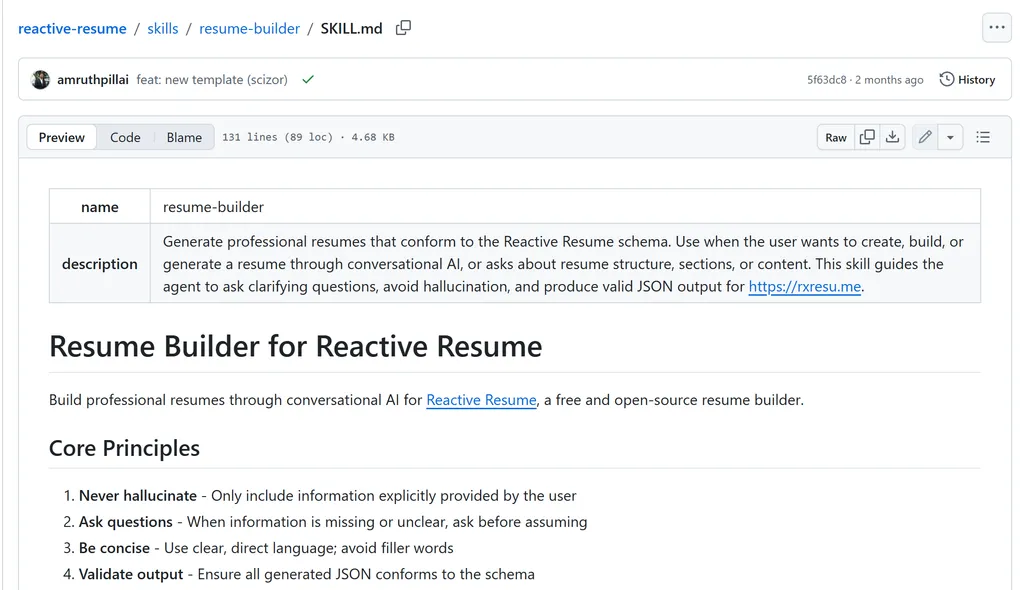
Task: Copy raw file contents
Action: coord(867,137)
